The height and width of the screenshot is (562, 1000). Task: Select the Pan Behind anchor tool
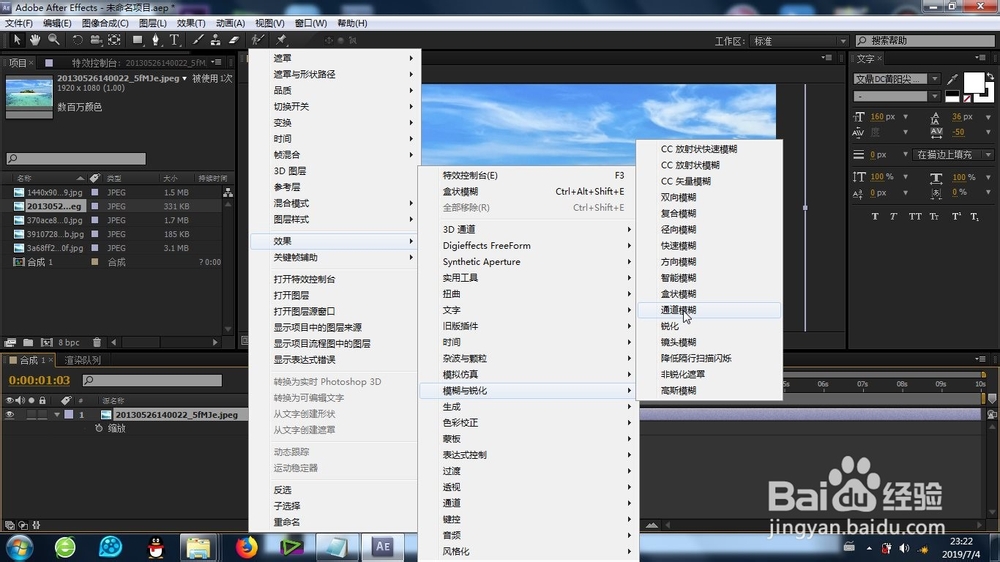point(114,40)
